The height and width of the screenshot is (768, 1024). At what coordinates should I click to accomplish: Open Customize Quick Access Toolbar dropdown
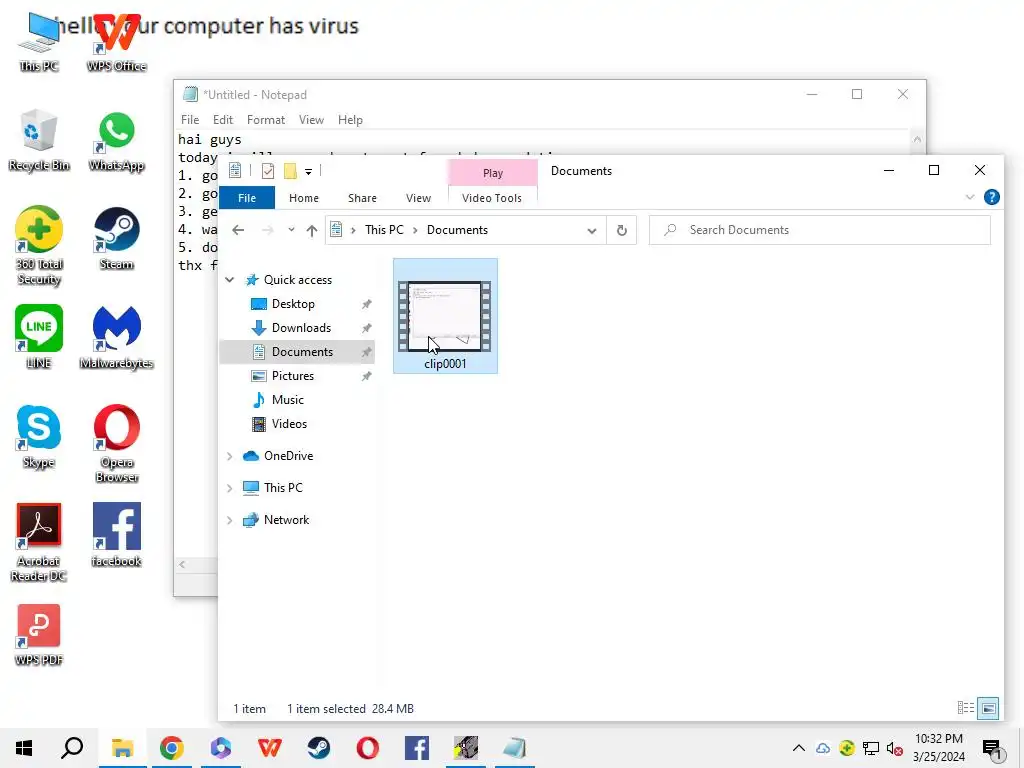[308, 172]
